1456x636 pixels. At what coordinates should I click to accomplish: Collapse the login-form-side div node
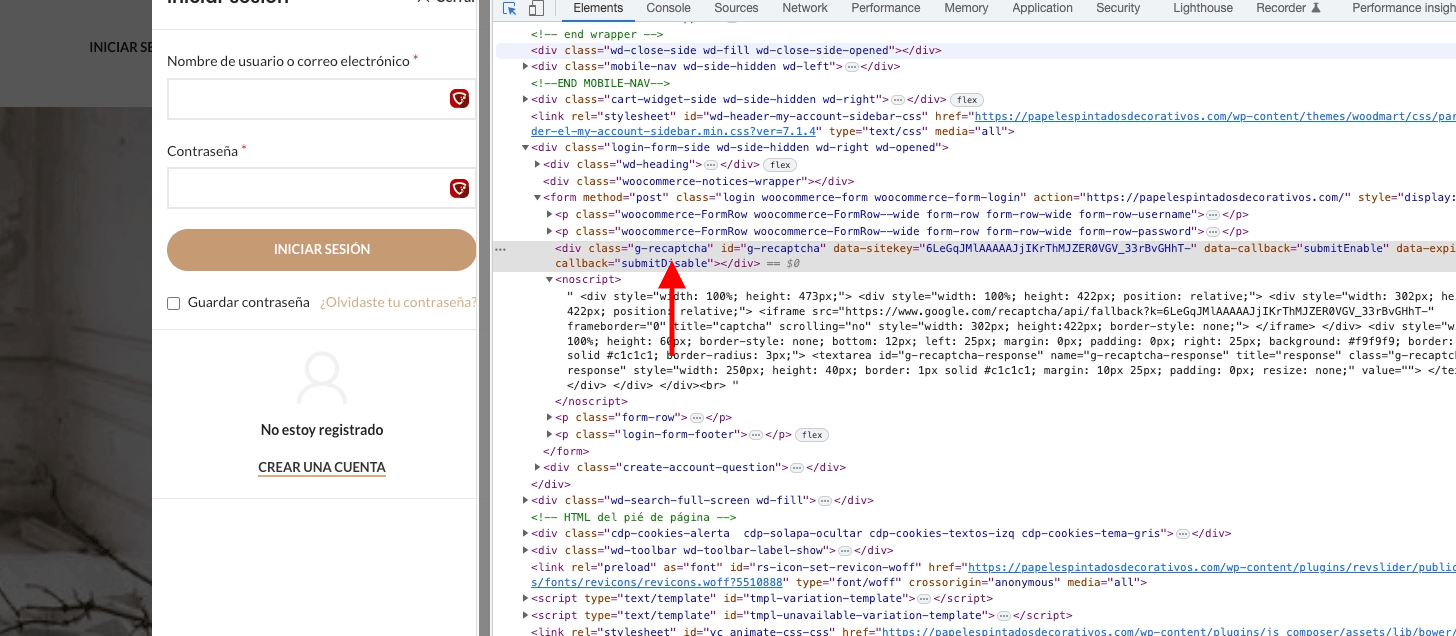point(526,148)
